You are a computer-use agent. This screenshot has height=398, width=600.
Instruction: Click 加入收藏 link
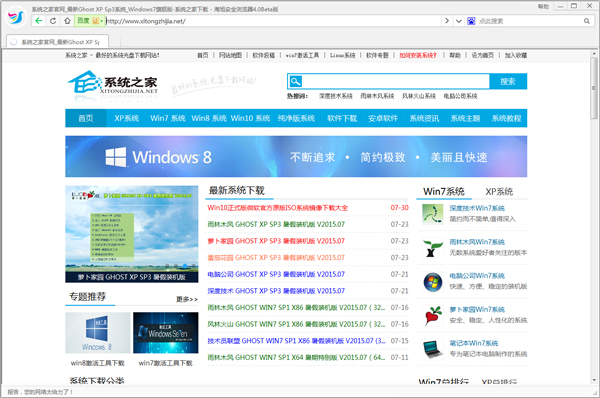pos(516,55)
